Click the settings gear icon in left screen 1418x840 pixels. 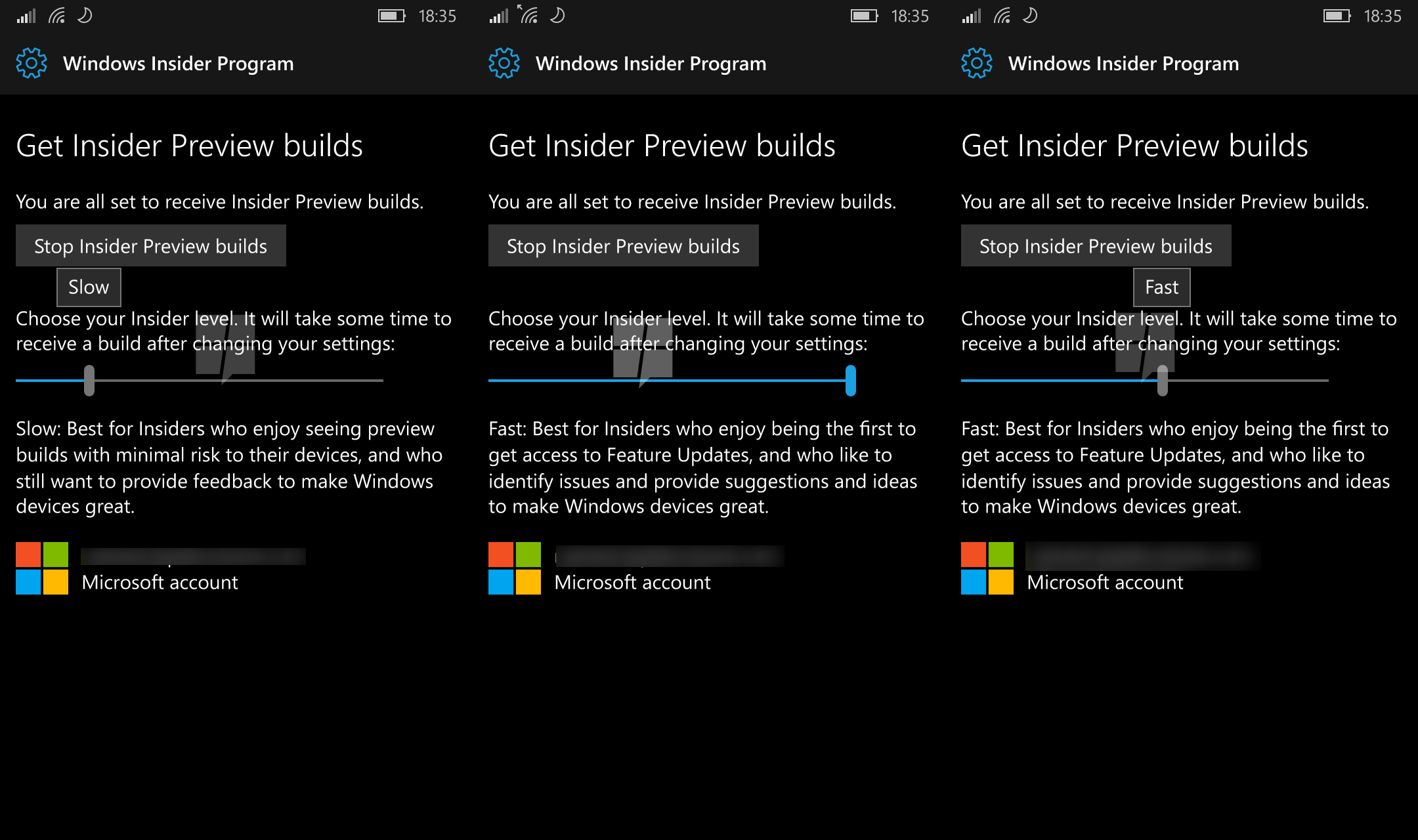32,63
